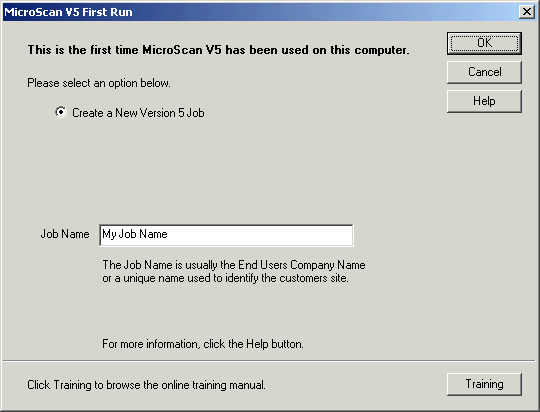540x412 pixels.
Task: Click the 'Click Training to browse' instruction text
Action: point(146,385)
